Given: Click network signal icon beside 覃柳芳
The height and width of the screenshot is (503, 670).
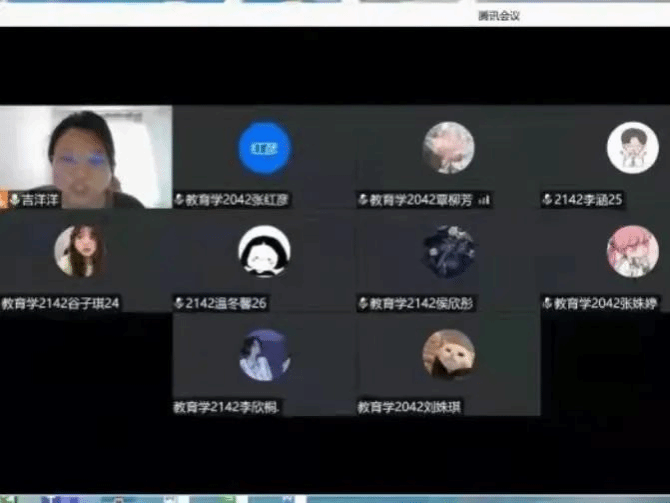Looking at the screenshot, I should point(484,200).
